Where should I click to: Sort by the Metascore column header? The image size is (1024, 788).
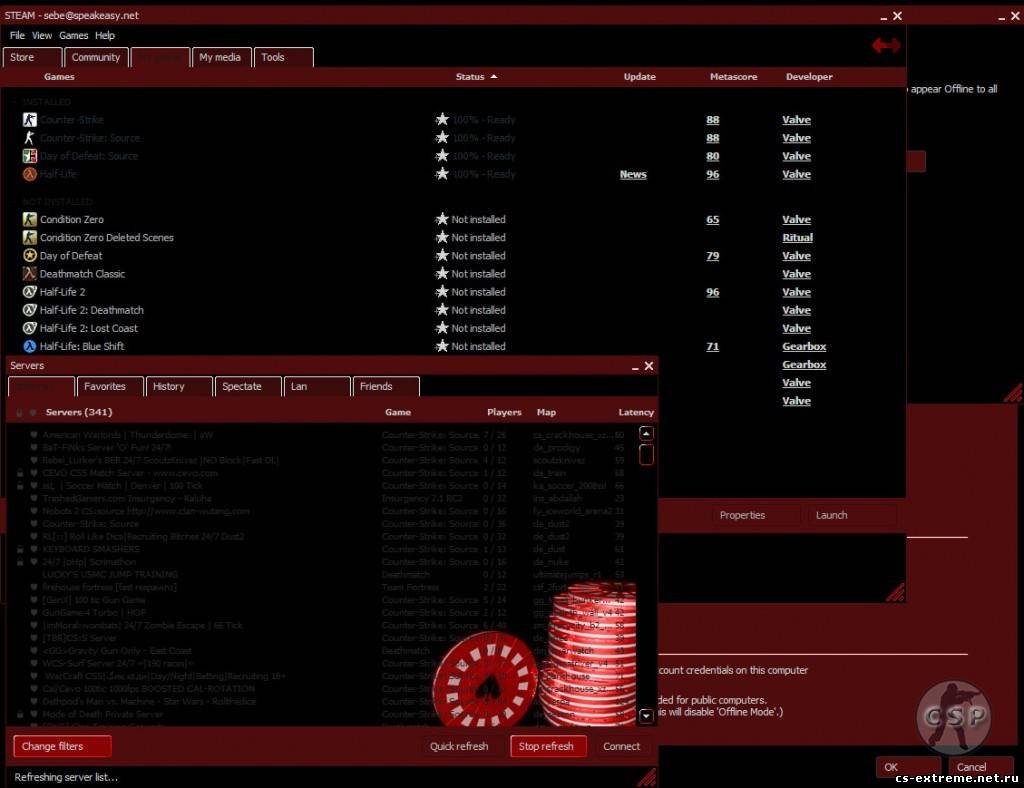pos(733,76)
